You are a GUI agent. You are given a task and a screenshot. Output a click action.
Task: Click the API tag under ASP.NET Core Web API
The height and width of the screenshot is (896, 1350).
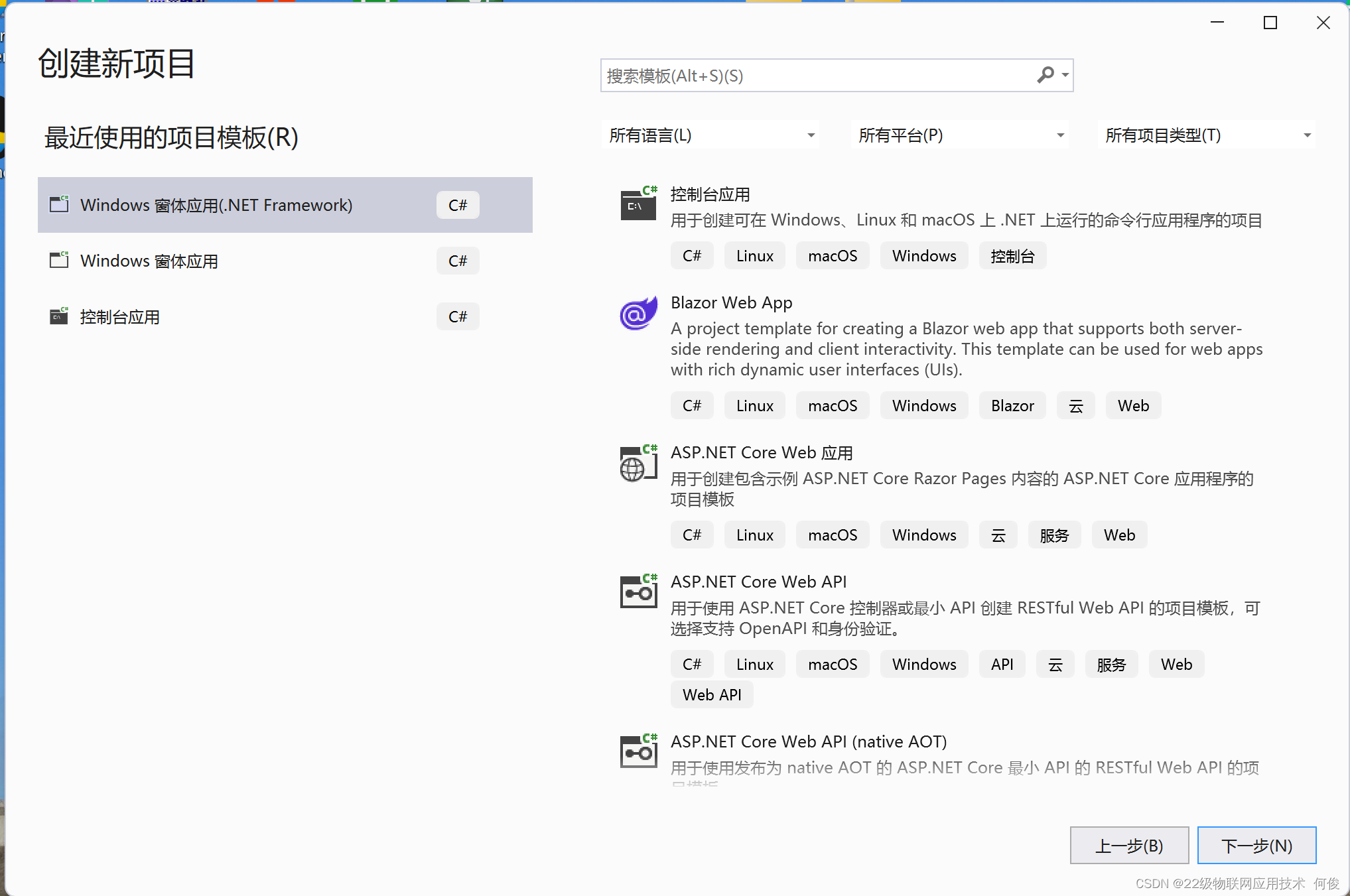pos(1002,665)
